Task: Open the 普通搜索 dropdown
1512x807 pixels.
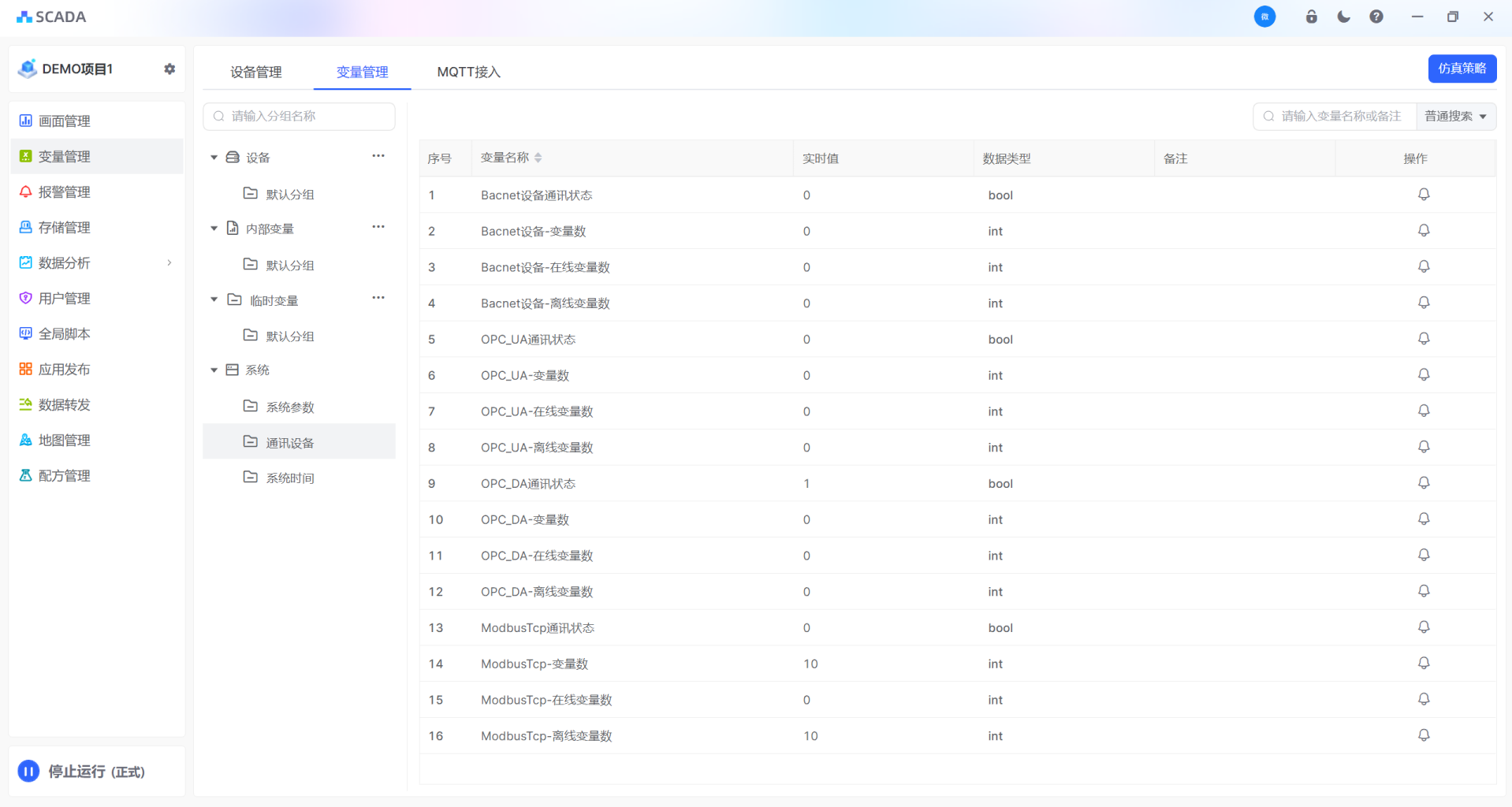Action: tap(1455, 117)
